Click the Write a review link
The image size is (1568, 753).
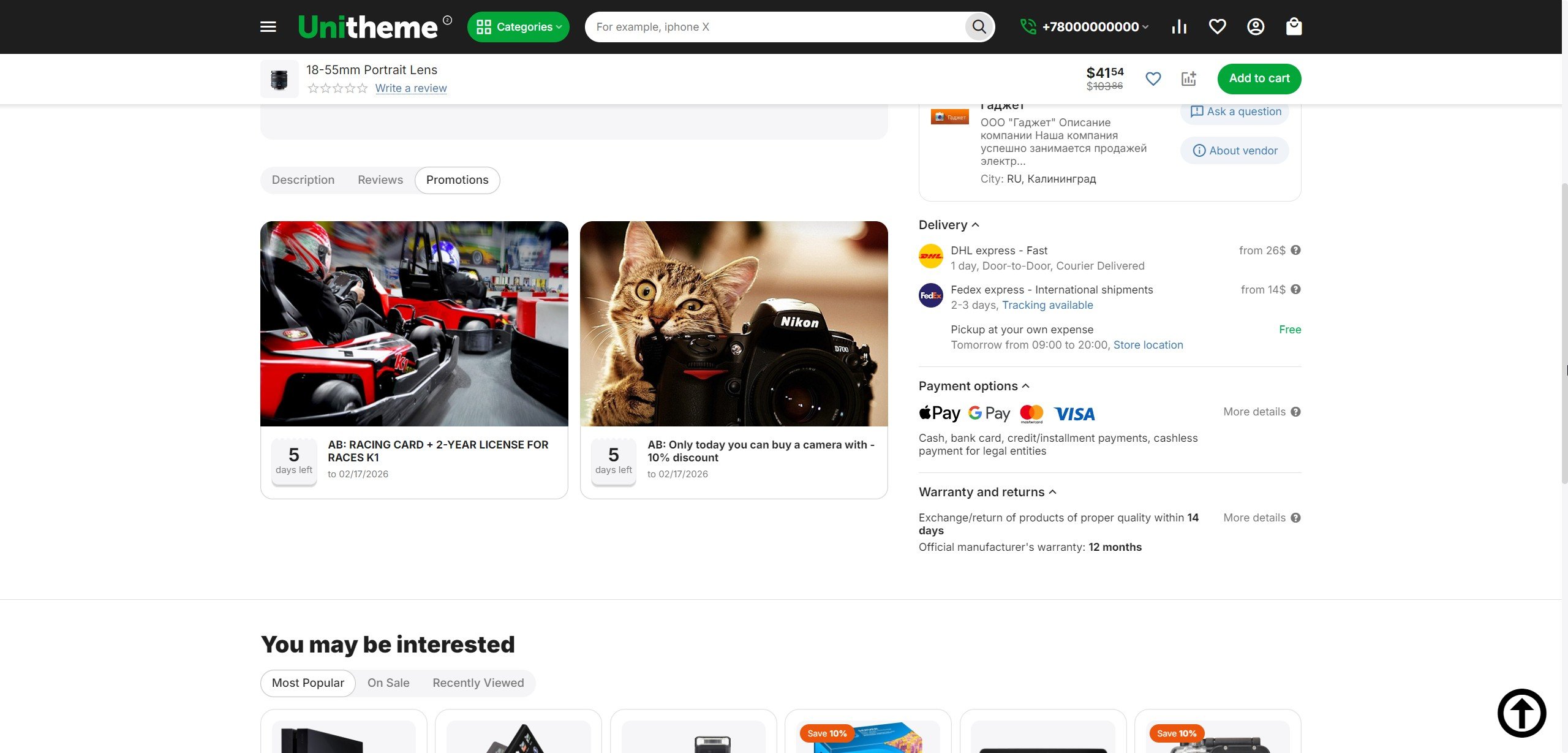(x=411, y=88)
